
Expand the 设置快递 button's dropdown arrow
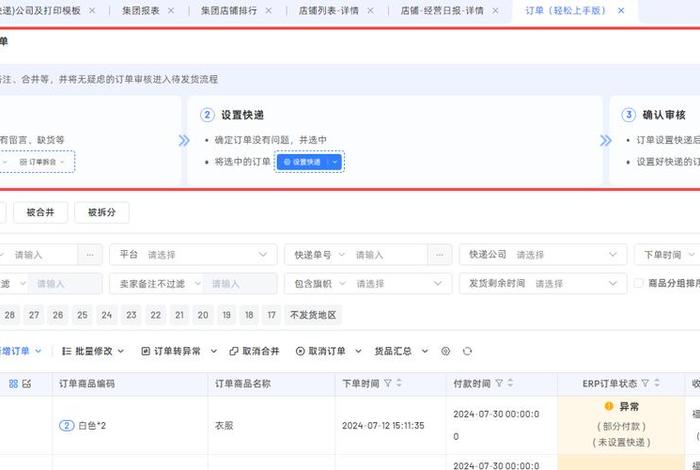coord(335,162)
